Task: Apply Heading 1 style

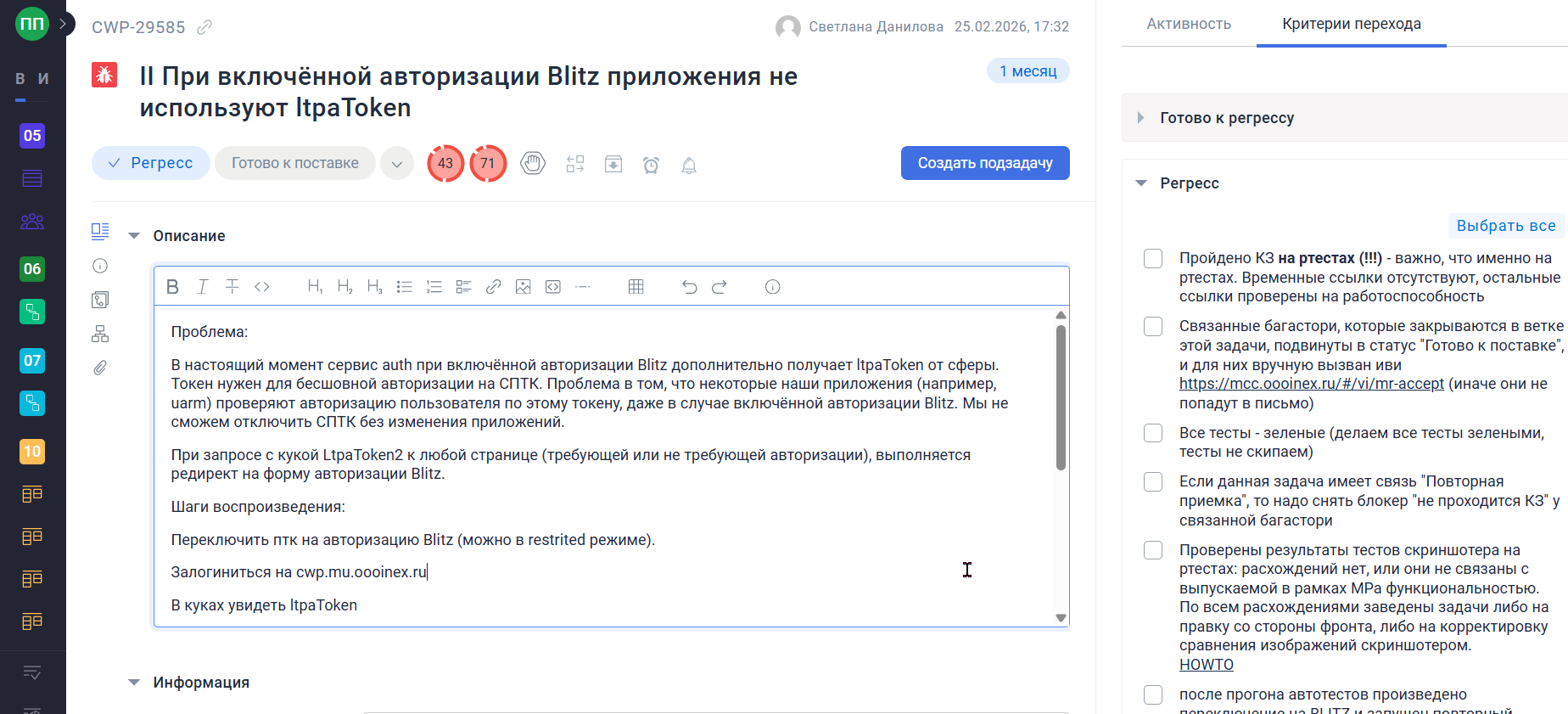Action: click(x=315, y=287)
